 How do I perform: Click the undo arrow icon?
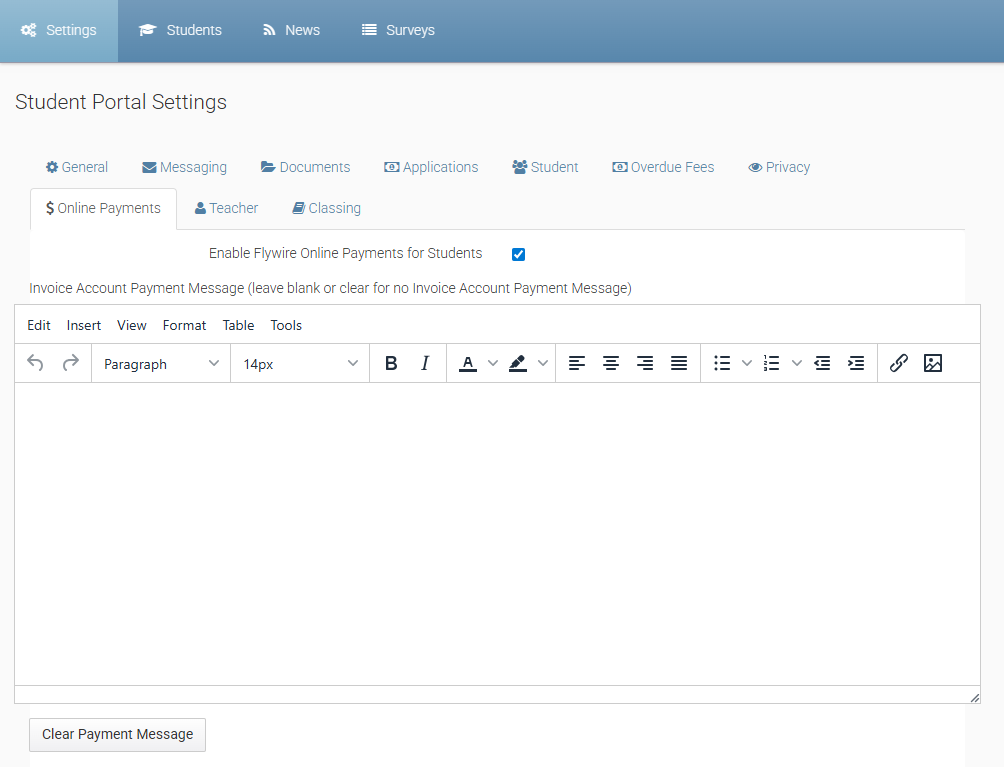35,364
